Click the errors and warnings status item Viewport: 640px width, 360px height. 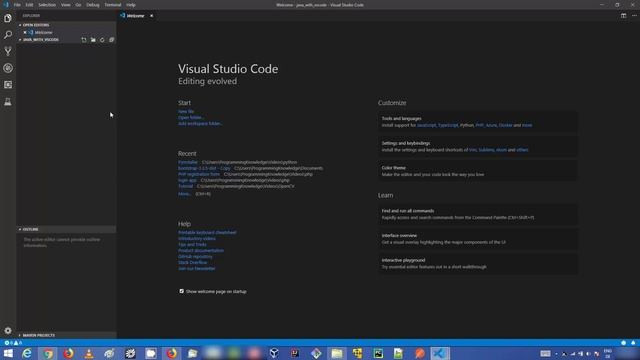click(x=13, y=343)
